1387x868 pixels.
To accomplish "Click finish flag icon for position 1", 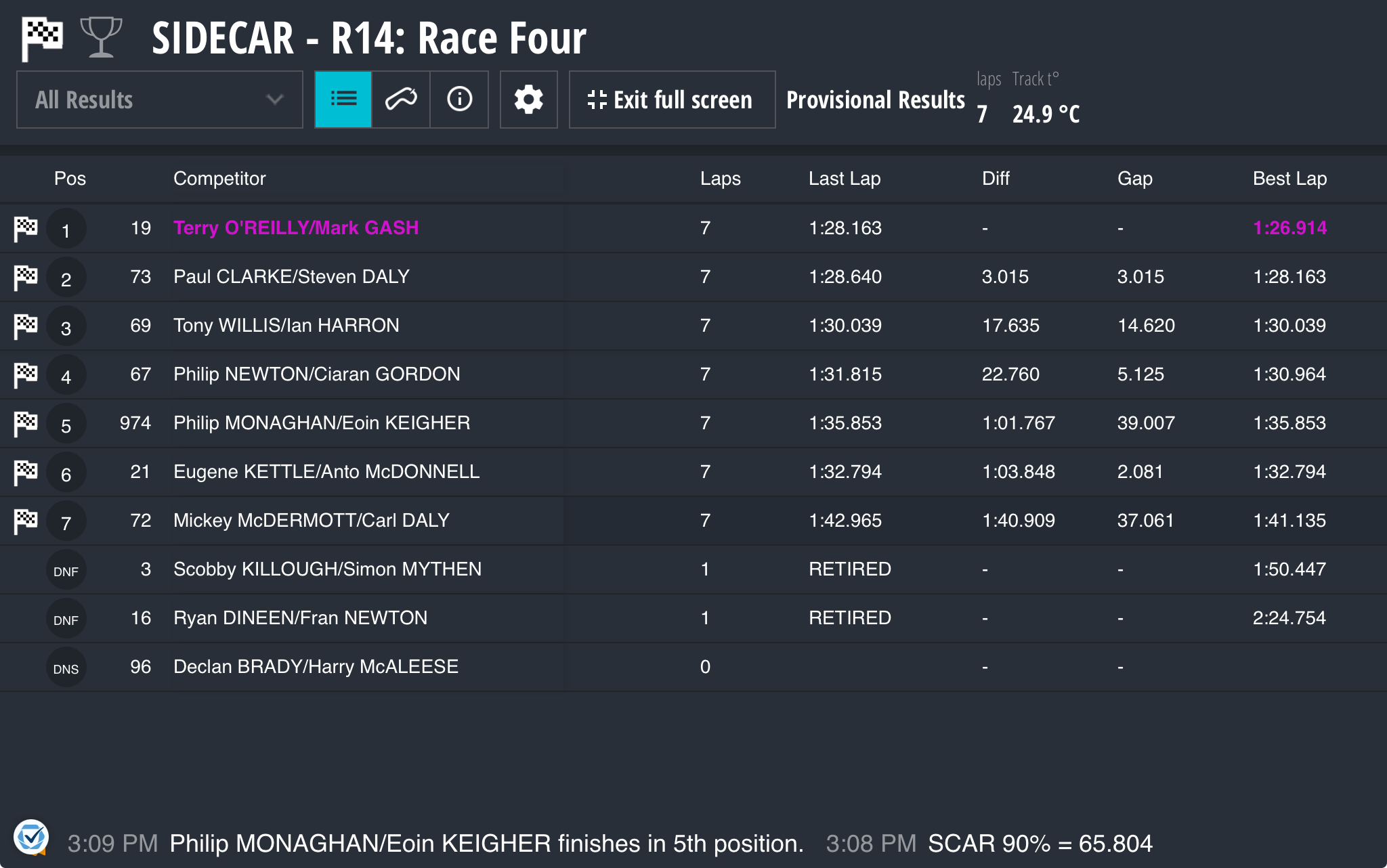I will 26,228.
